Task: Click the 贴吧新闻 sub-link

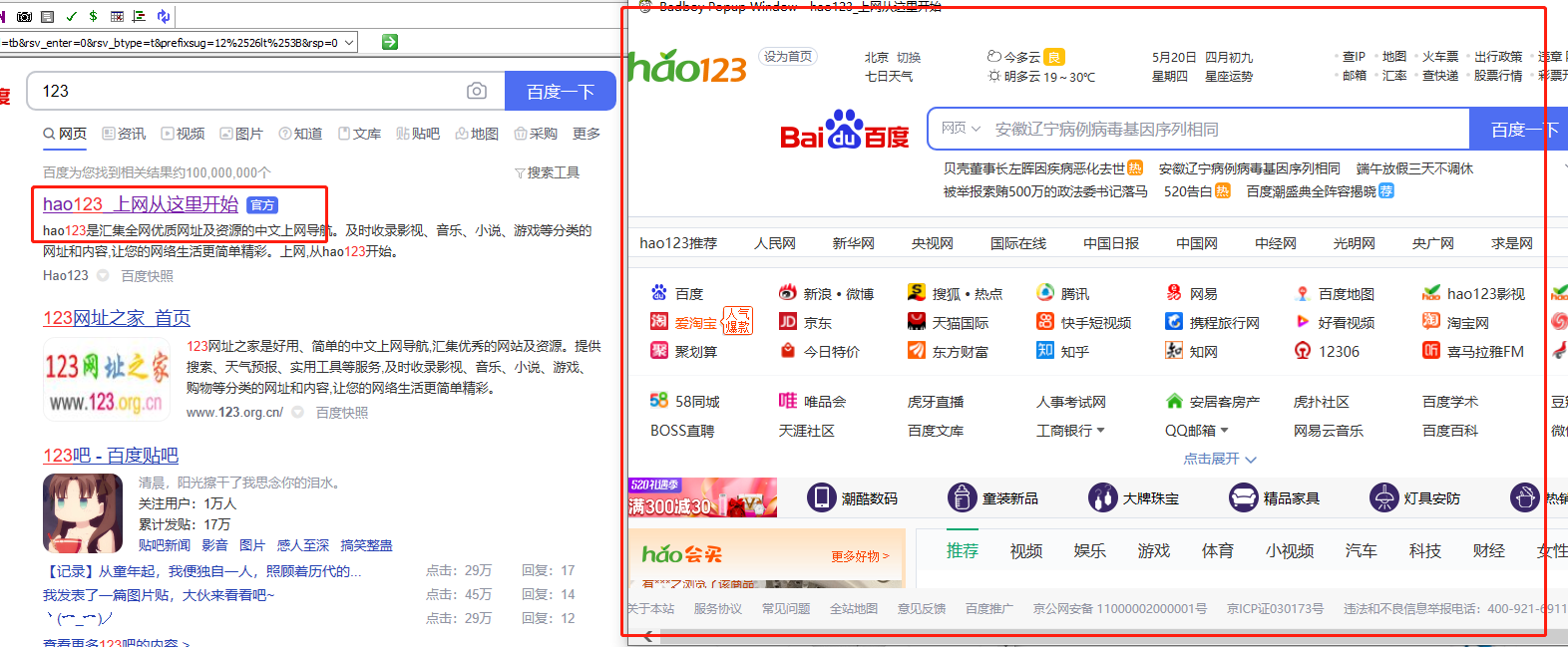Action: pyautogui.click(x=165, y=545)
